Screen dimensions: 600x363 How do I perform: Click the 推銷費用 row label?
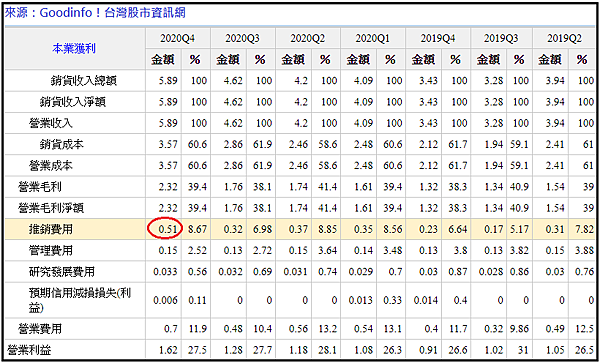tap(51, 230)
